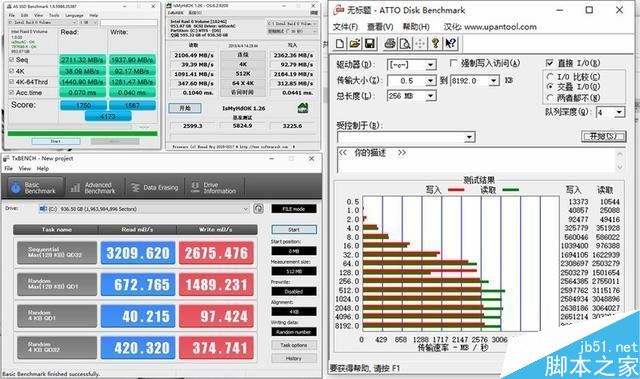
Task: Click the Start button in TxBENCH
Action: (x=294, y=230)
